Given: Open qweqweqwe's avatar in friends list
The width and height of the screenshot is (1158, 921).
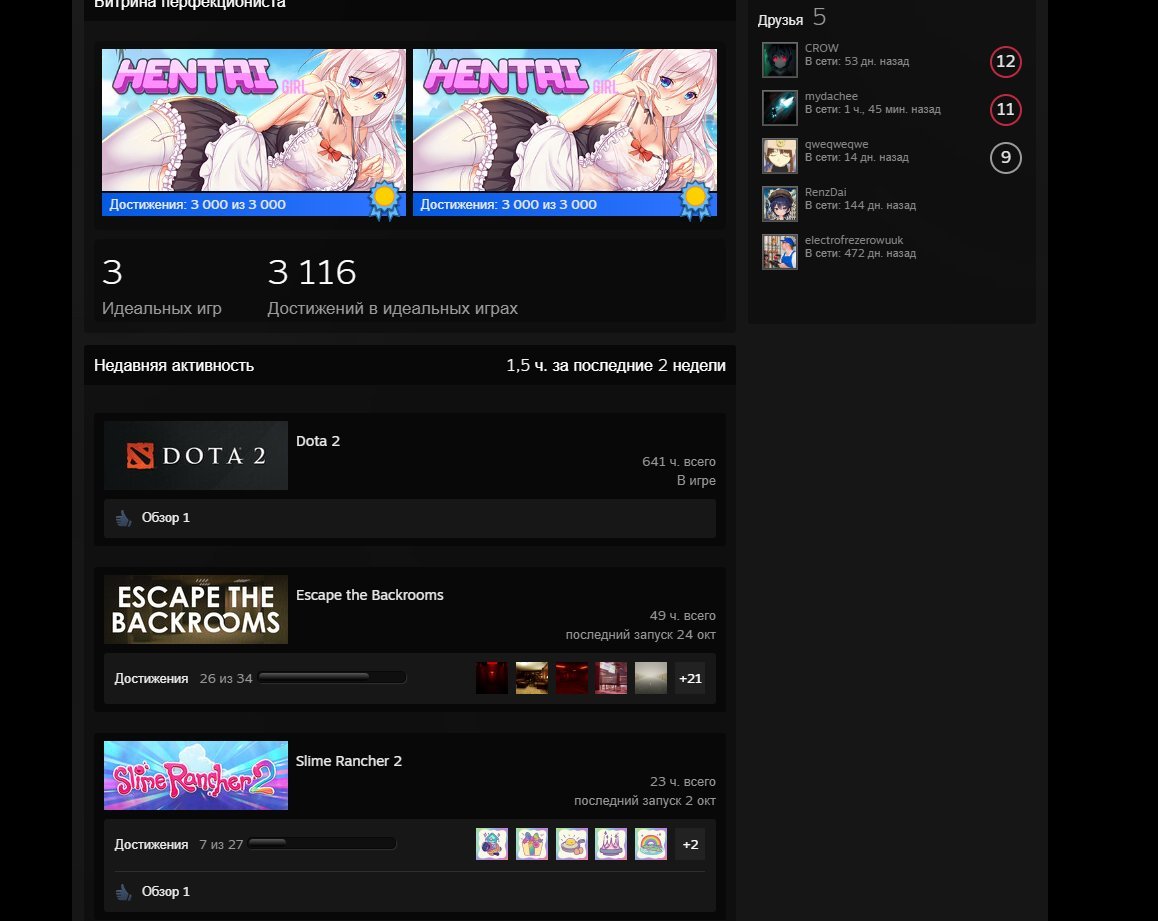Looking at the screenshot, I should [779, 156].
